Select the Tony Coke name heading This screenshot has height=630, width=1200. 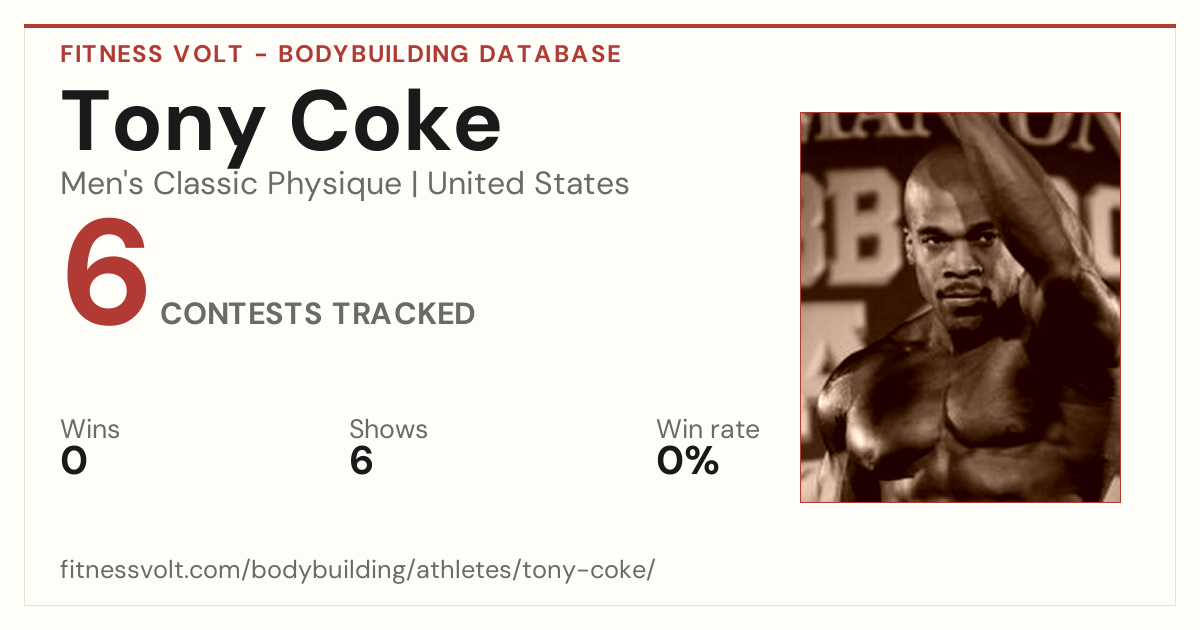tap(281, 122)
